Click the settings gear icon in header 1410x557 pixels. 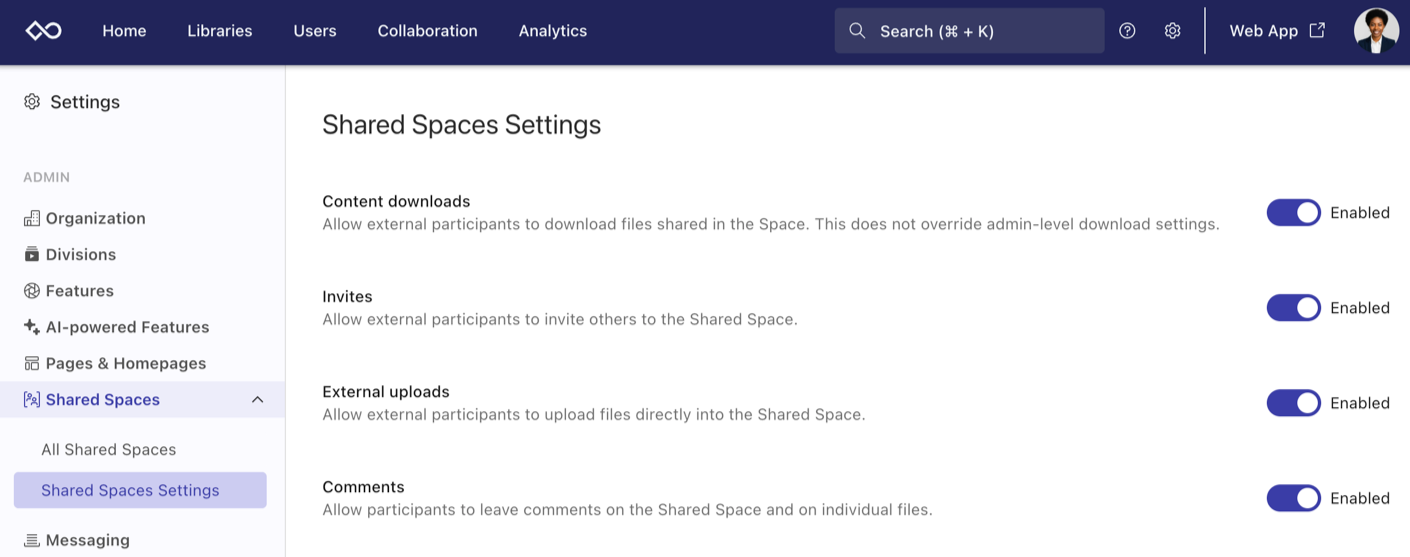[1172, 31]
